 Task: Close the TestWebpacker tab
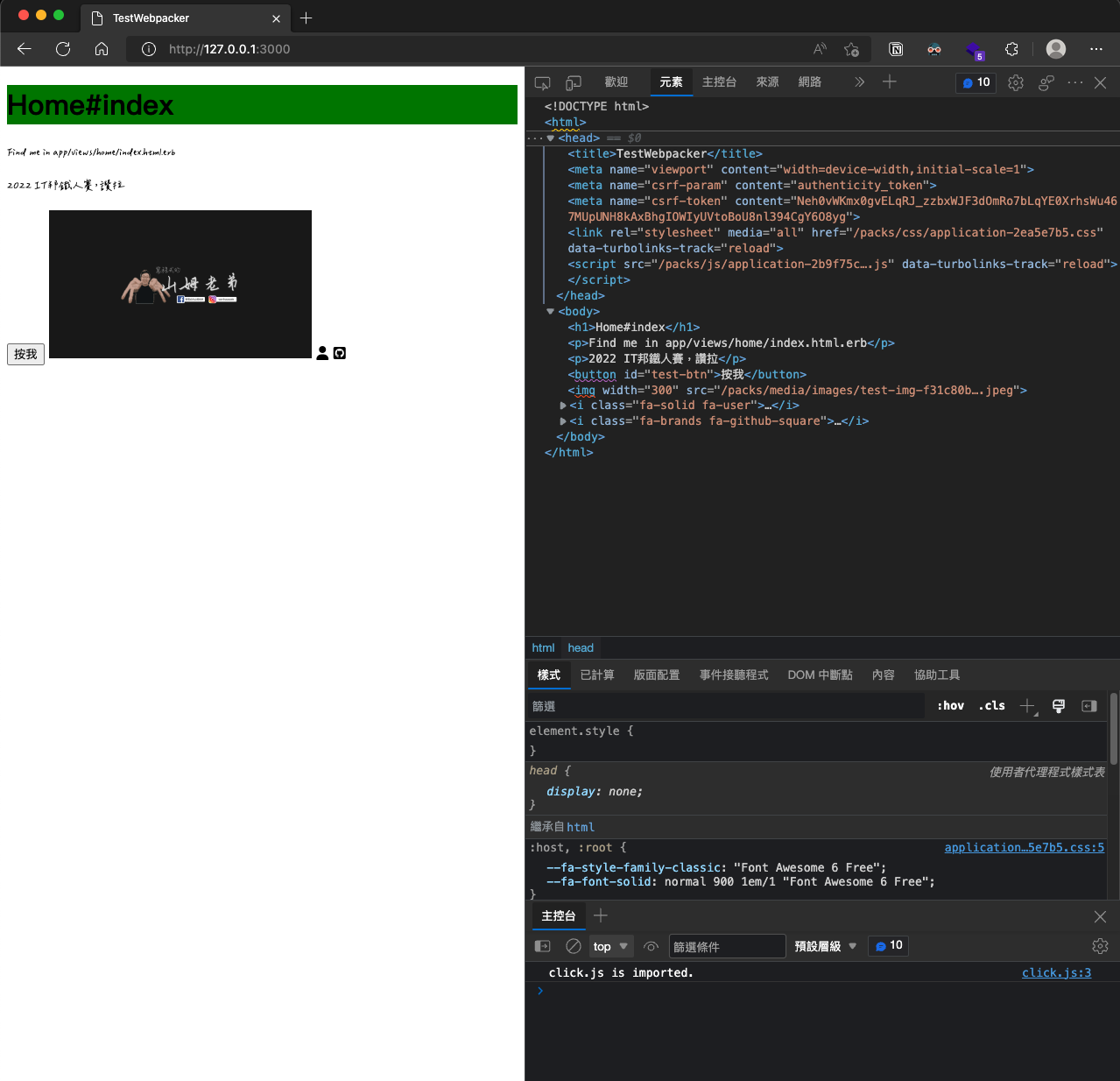(276, 18)
